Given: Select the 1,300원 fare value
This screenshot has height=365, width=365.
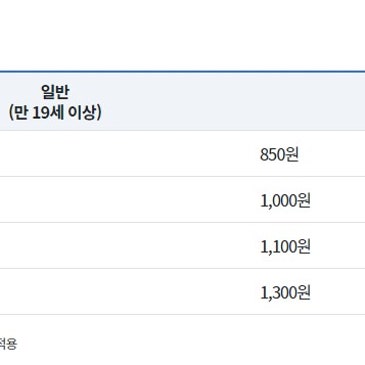Looking at the screenshot, I should pyautogui.click(x=285, y=293).
